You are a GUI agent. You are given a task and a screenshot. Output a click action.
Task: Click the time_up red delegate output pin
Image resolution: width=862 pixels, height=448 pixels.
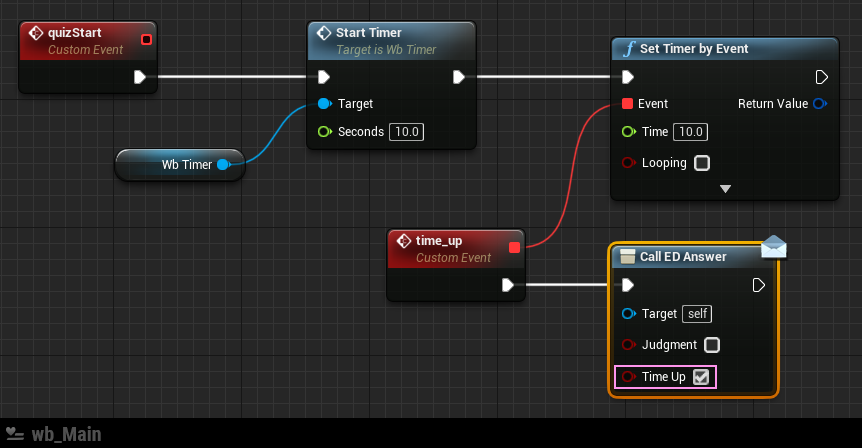(515, 247)
